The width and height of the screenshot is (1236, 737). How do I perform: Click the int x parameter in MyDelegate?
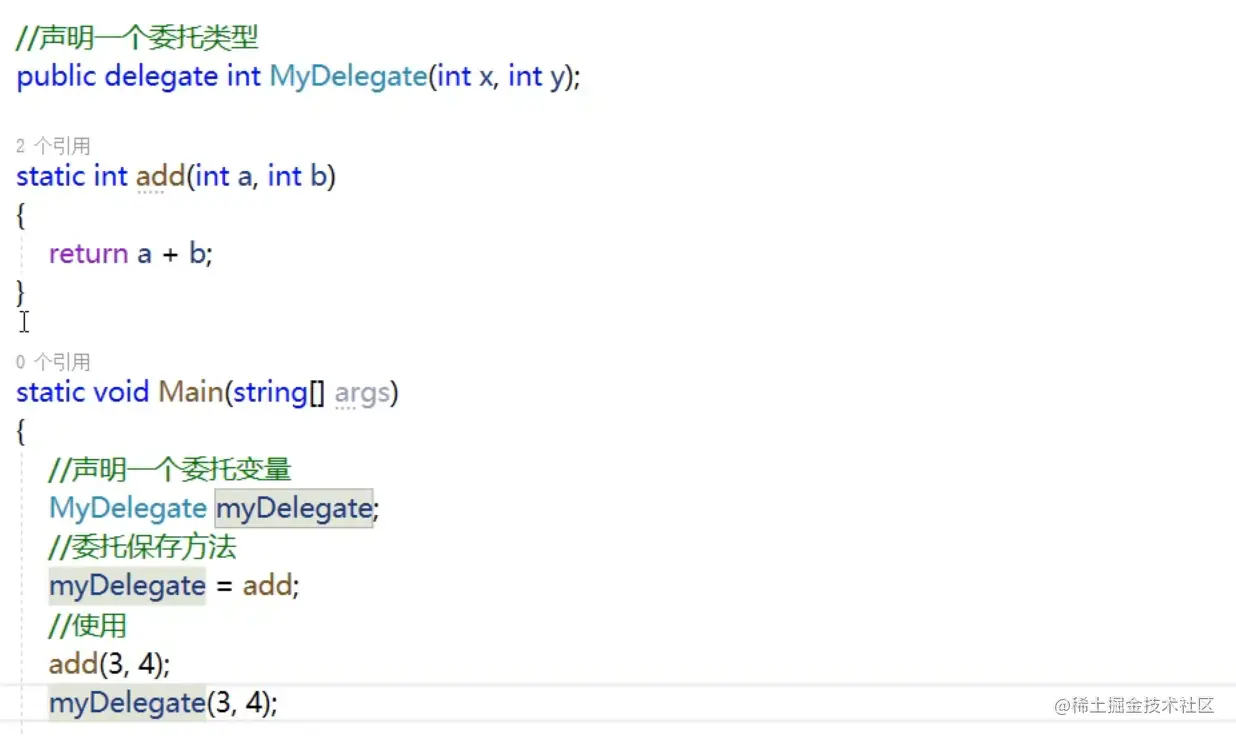466,76
